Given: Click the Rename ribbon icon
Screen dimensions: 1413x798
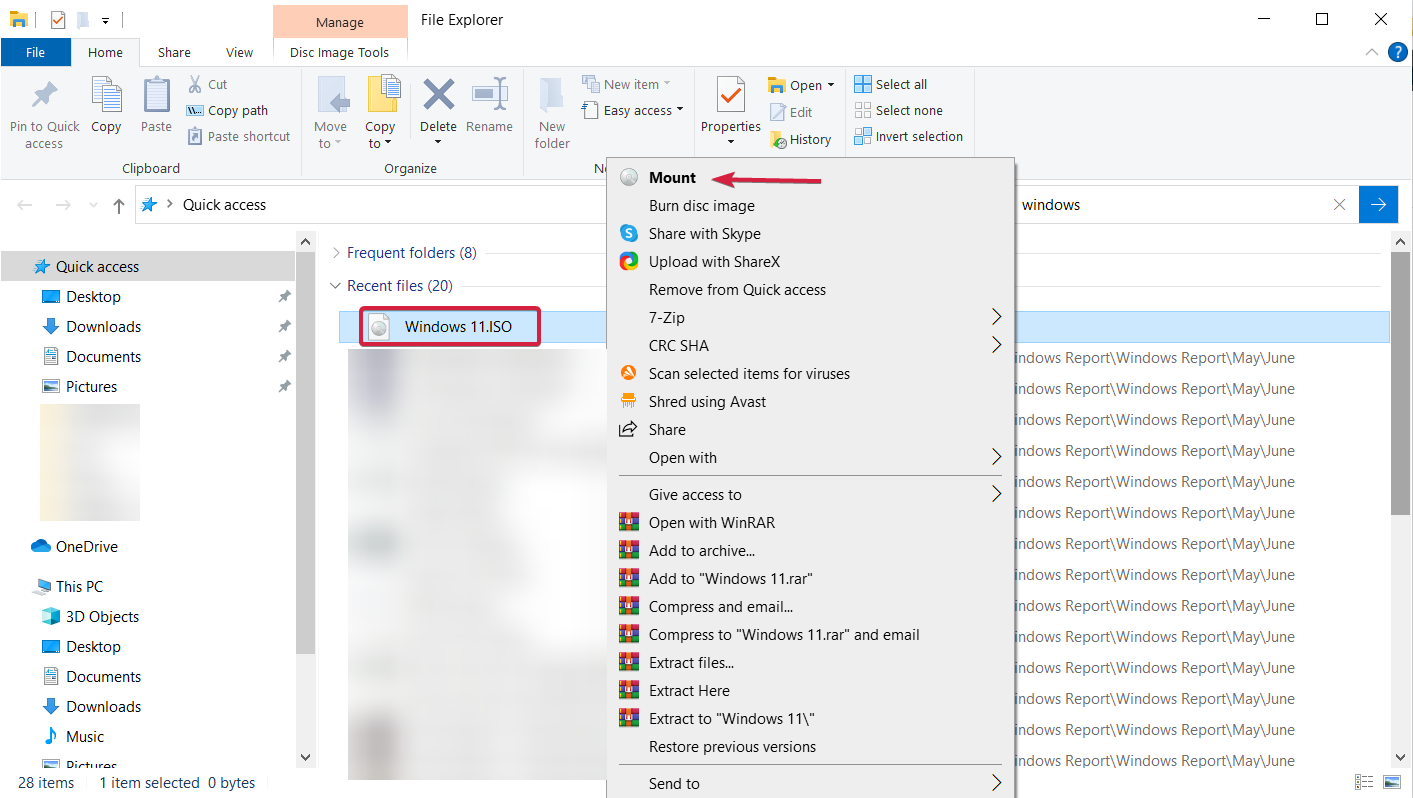Looking at the screenshot, I should (489, 96).
